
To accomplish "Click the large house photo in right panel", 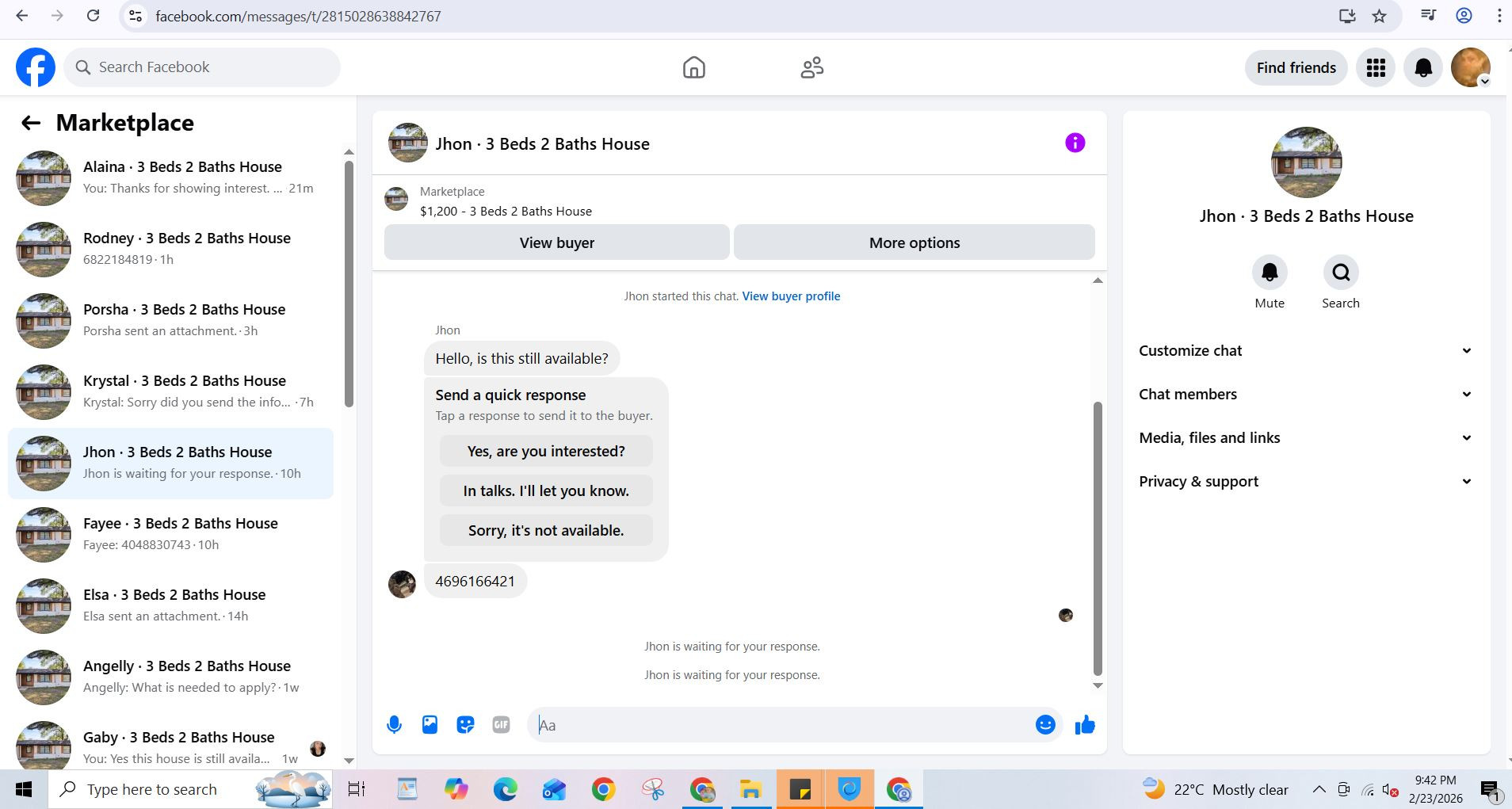I will (x=1306, y=162).
